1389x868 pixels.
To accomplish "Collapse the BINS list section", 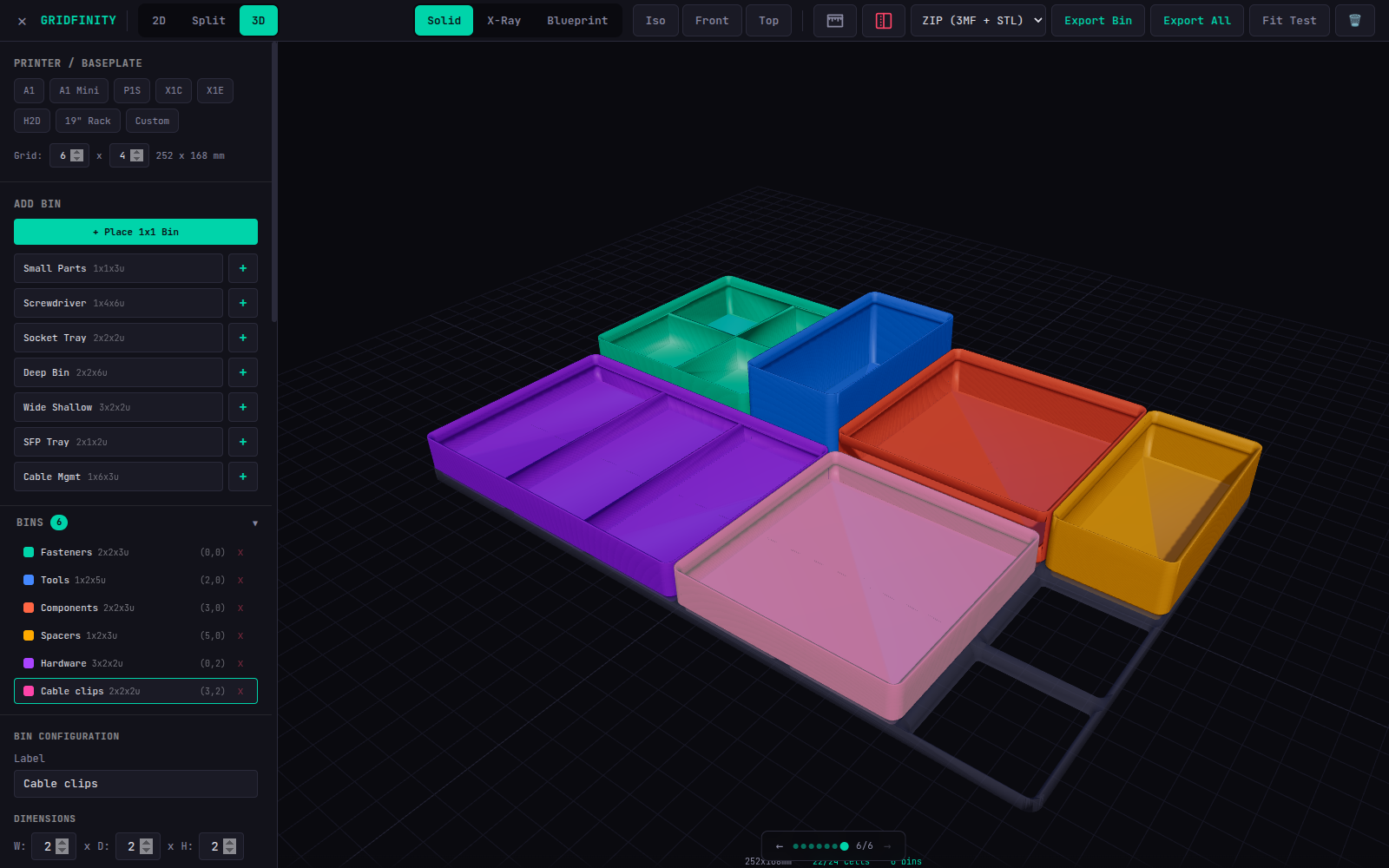I will coord(255,523).
